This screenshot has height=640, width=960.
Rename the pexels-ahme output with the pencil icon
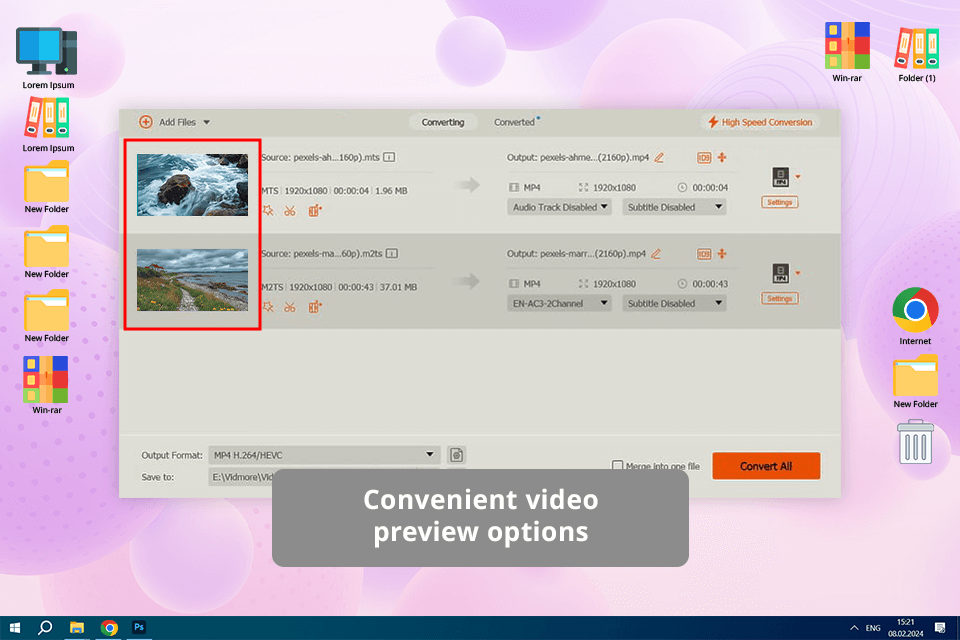(x=659, y=157)
